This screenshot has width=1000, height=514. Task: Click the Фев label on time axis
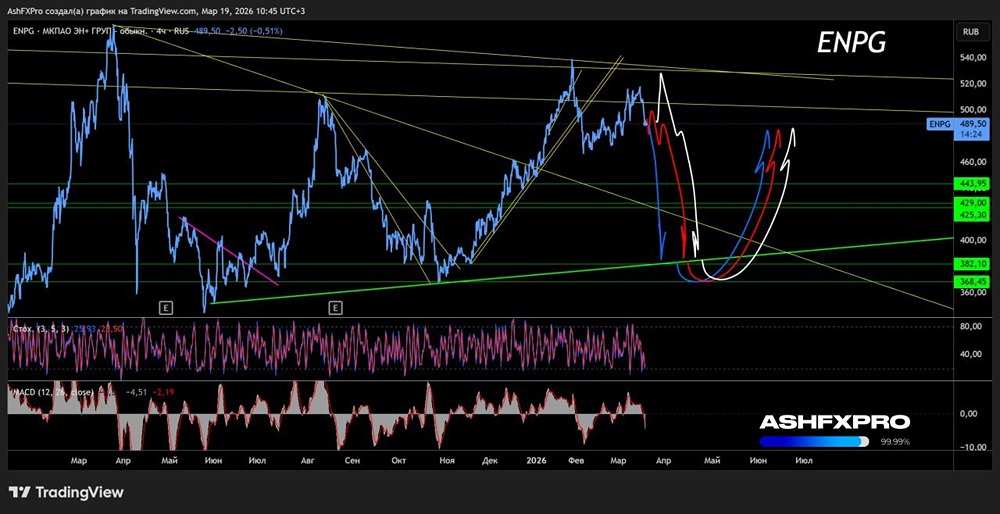tap(577, 460)
